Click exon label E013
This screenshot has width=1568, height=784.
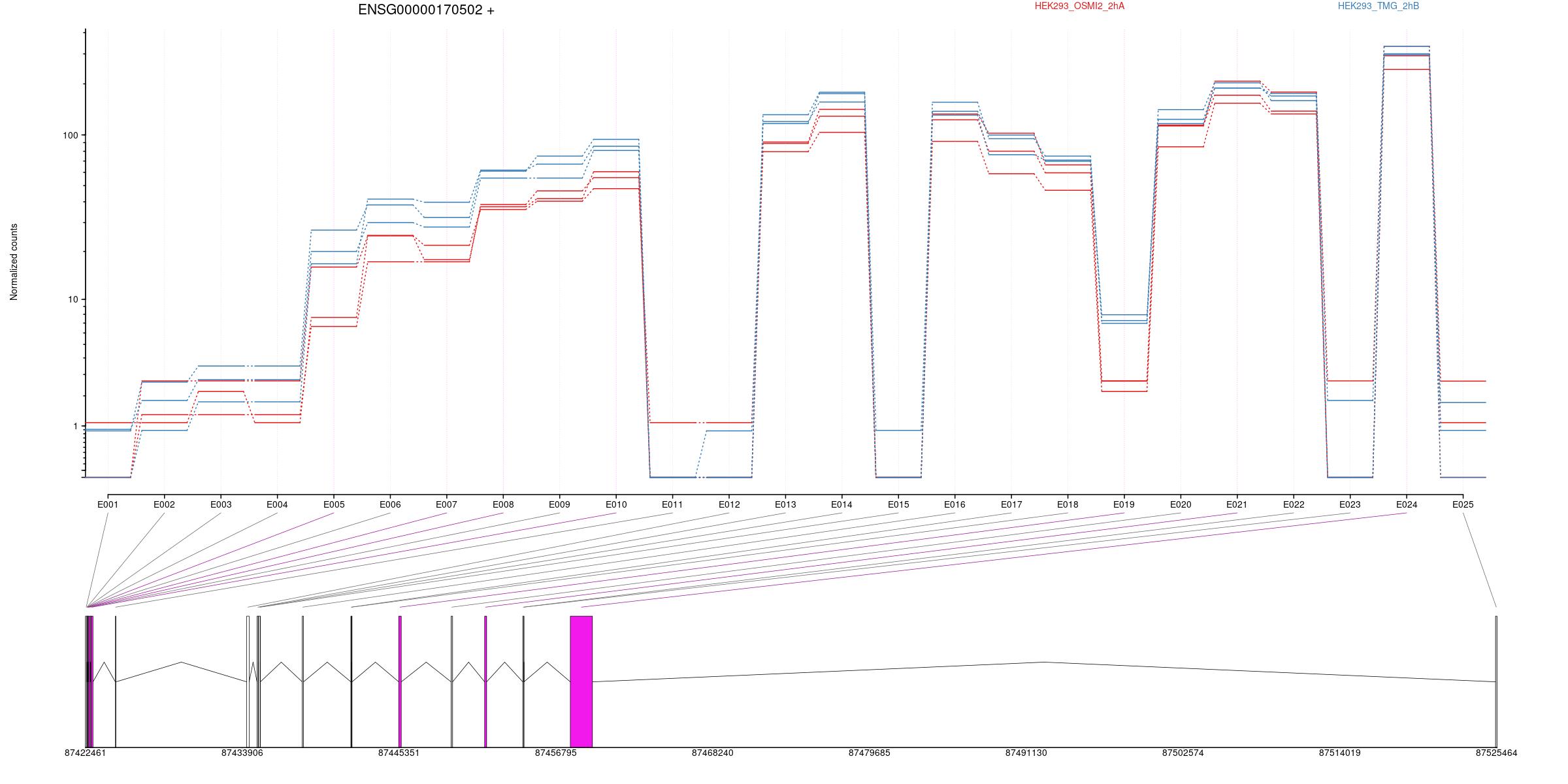(785, 504)
